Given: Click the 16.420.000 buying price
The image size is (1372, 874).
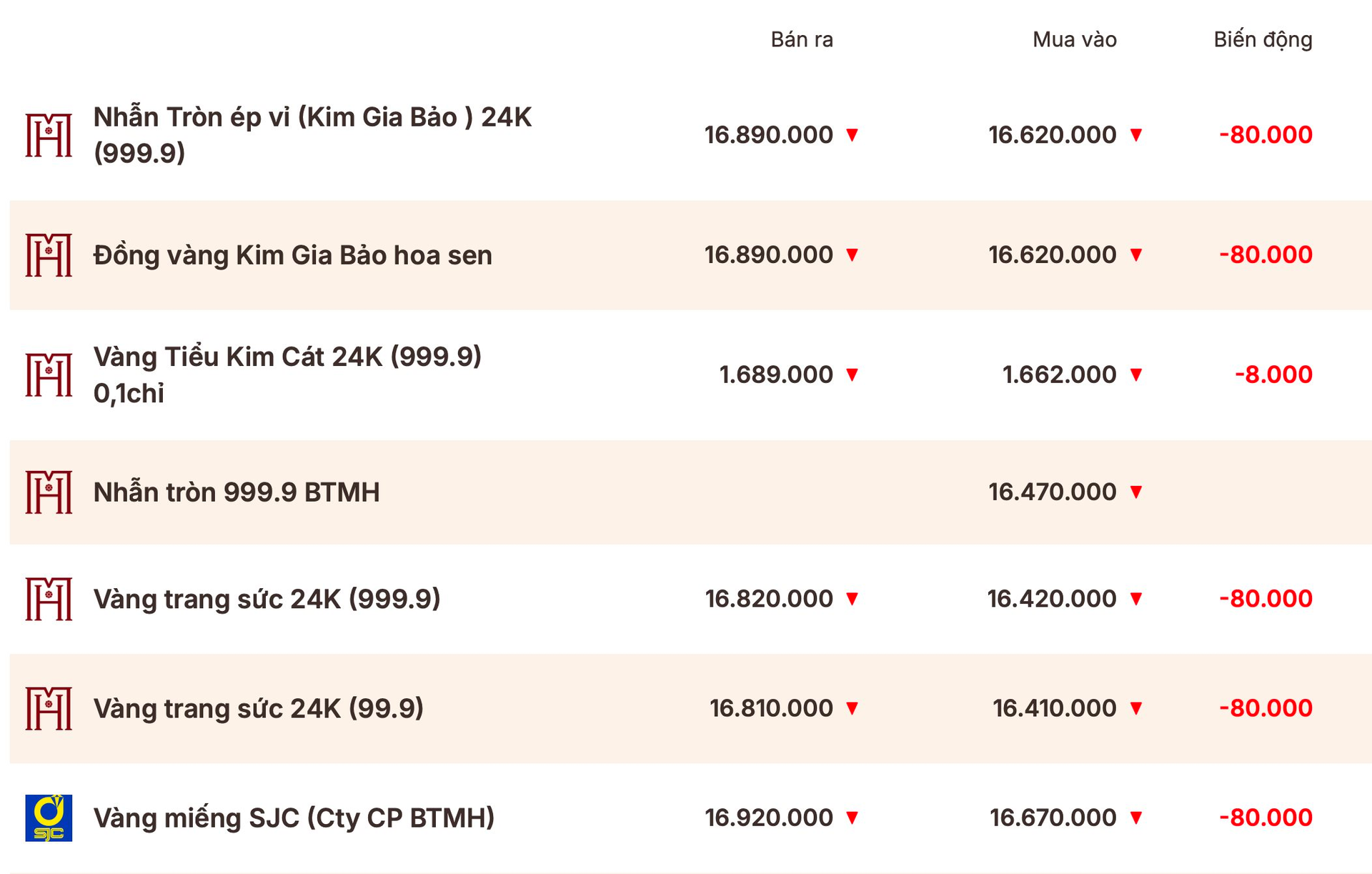Looking at the screenshot, I should coord(1051,599).
